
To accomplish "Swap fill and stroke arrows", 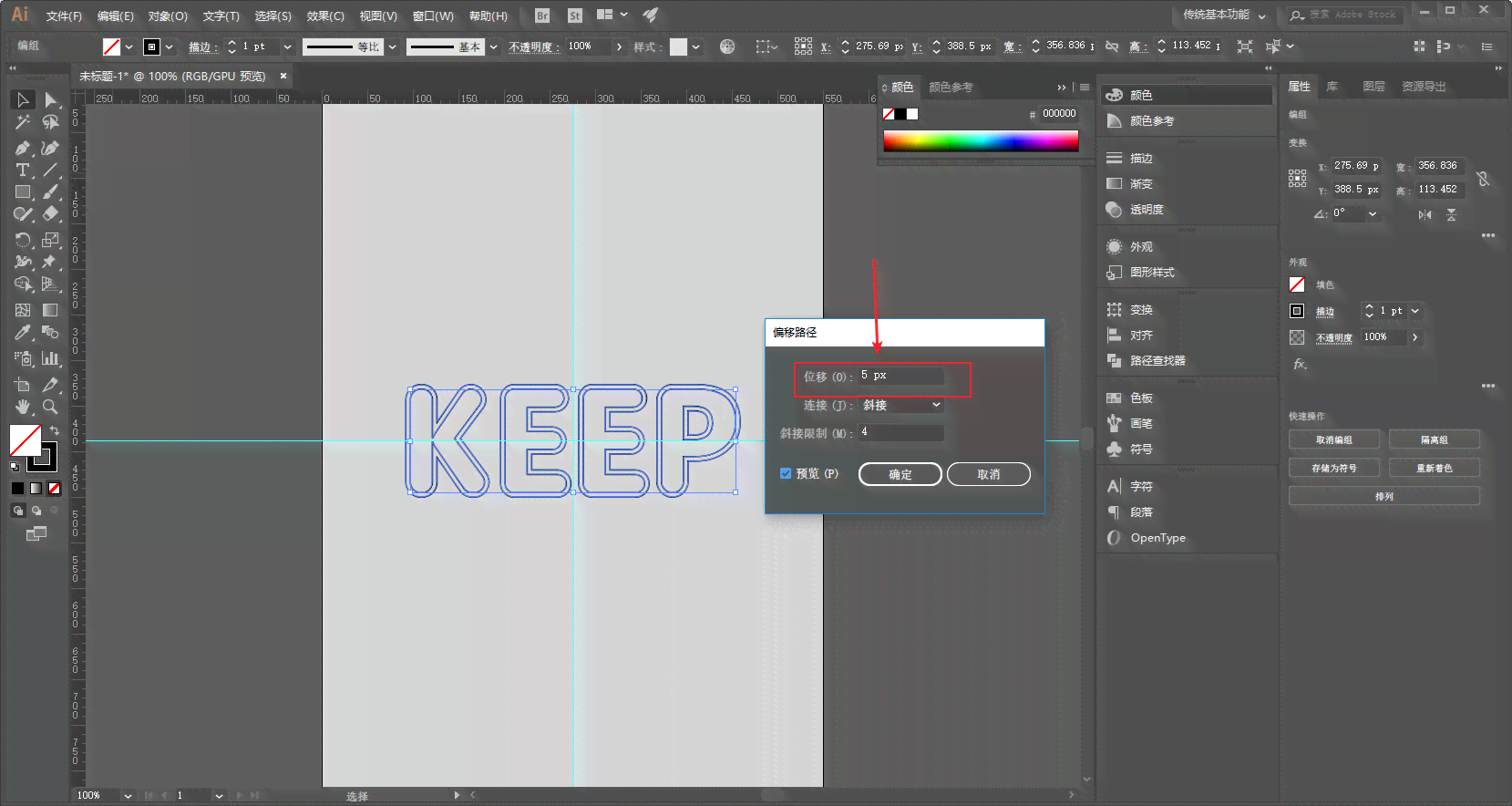I will click(54, 430).
